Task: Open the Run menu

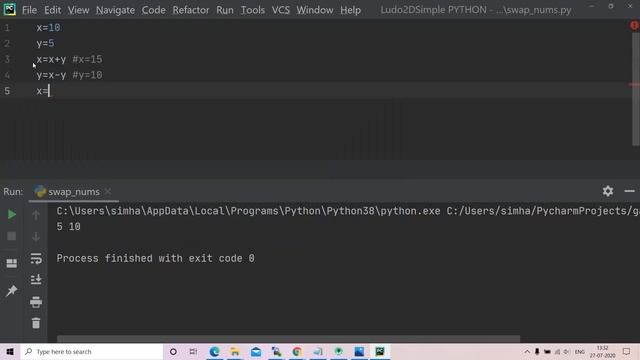Action: tap(224, 10)
